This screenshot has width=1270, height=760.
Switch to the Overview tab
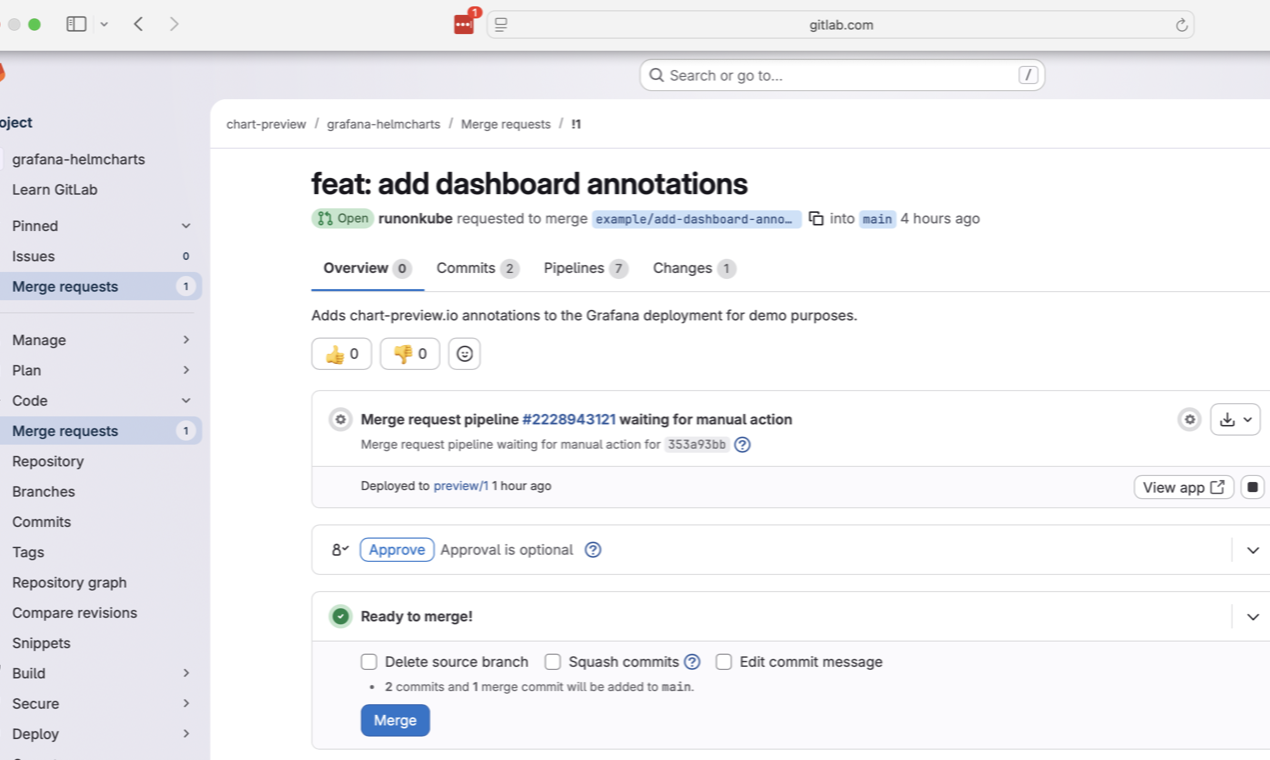click(367, 268)
